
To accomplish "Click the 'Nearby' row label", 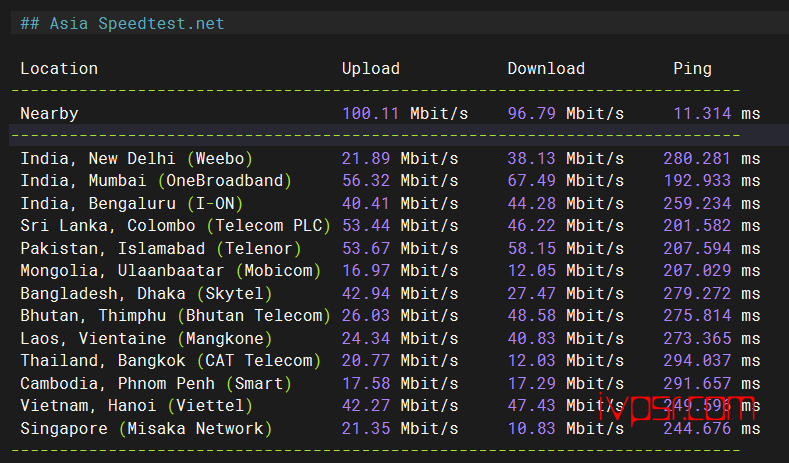I will (49, 113).
